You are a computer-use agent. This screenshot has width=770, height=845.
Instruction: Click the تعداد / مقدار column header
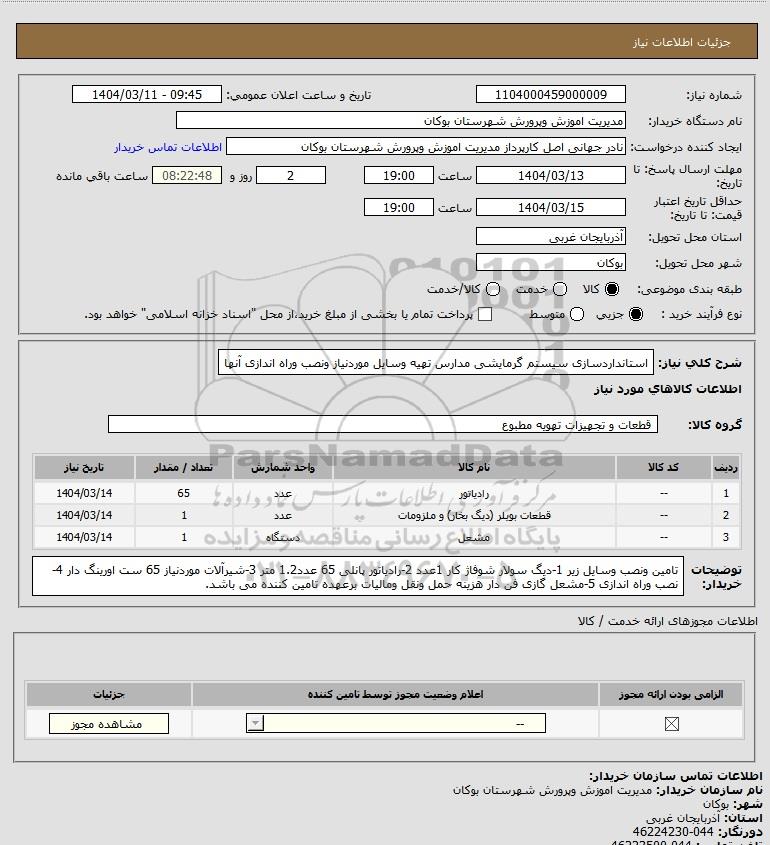pyautogui.click(x=183, y=467)
